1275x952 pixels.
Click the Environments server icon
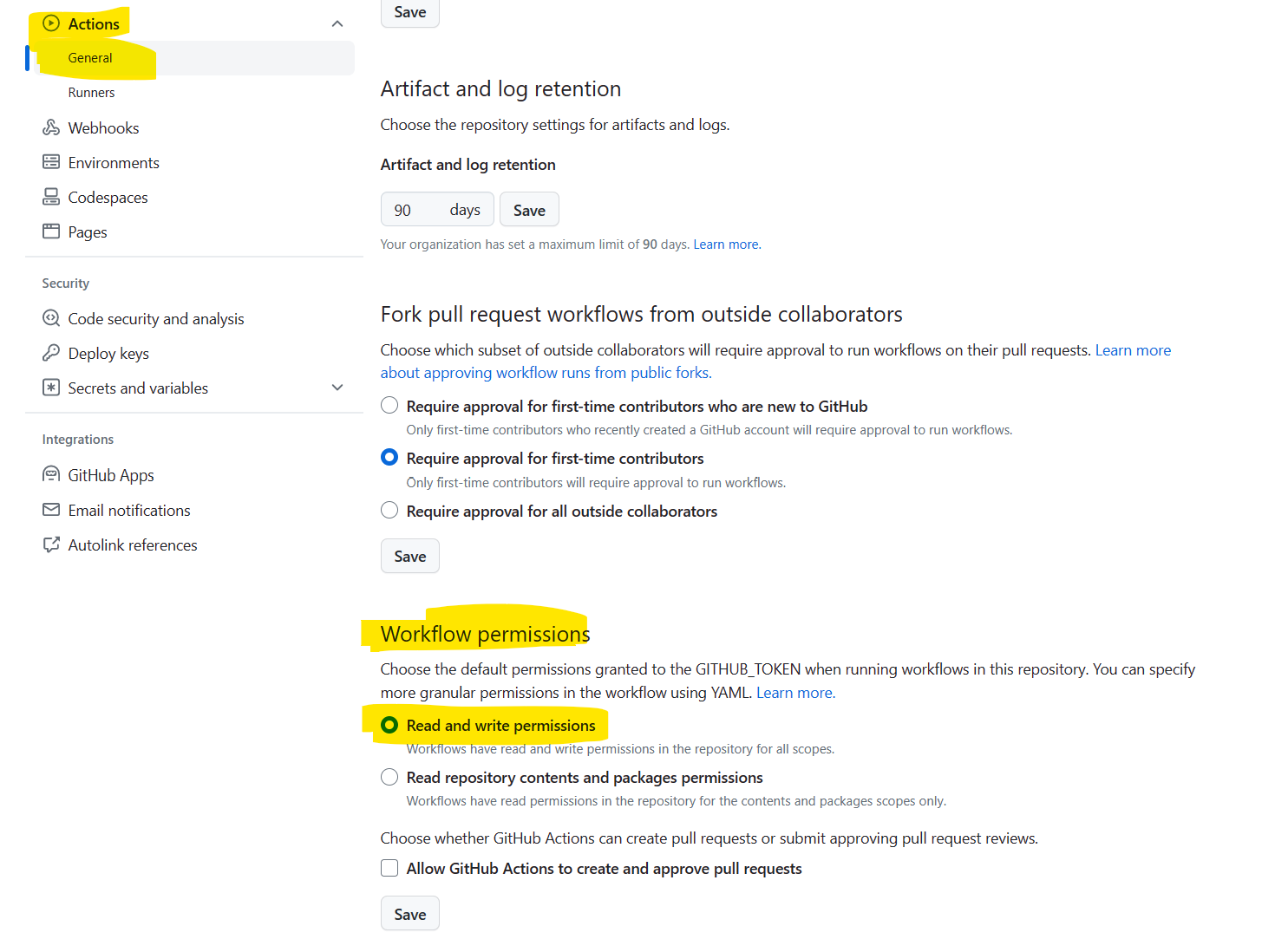pos(51,162)
